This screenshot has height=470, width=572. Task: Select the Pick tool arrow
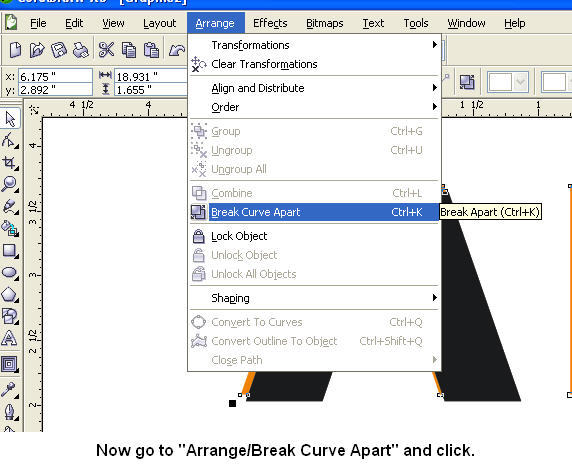point(10,119)
